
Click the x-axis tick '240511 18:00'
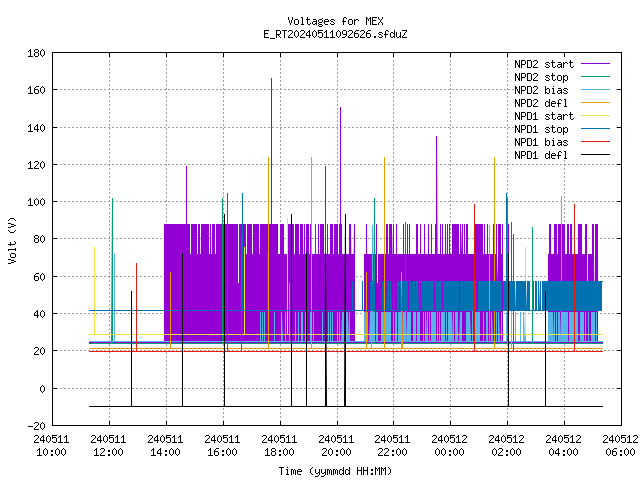tap(279, 446)
